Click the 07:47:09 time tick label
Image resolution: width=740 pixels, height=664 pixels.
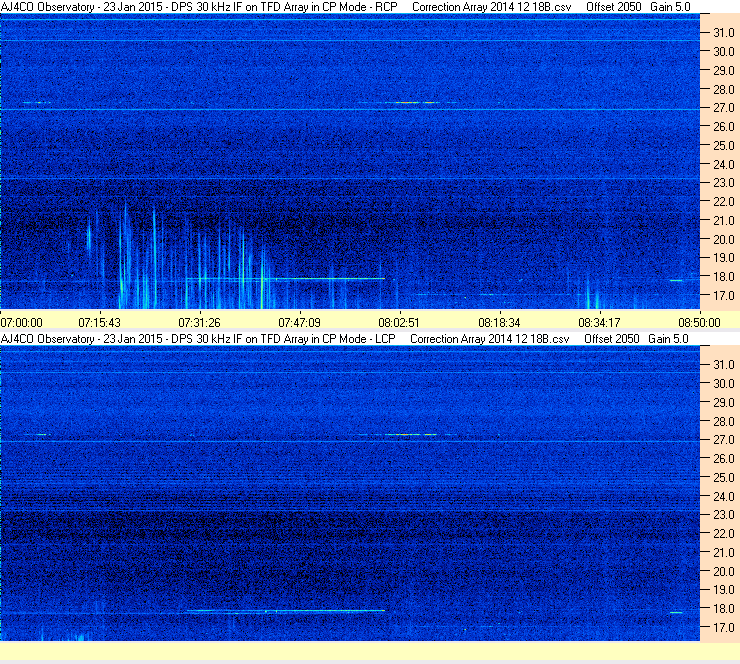point(299,323)
